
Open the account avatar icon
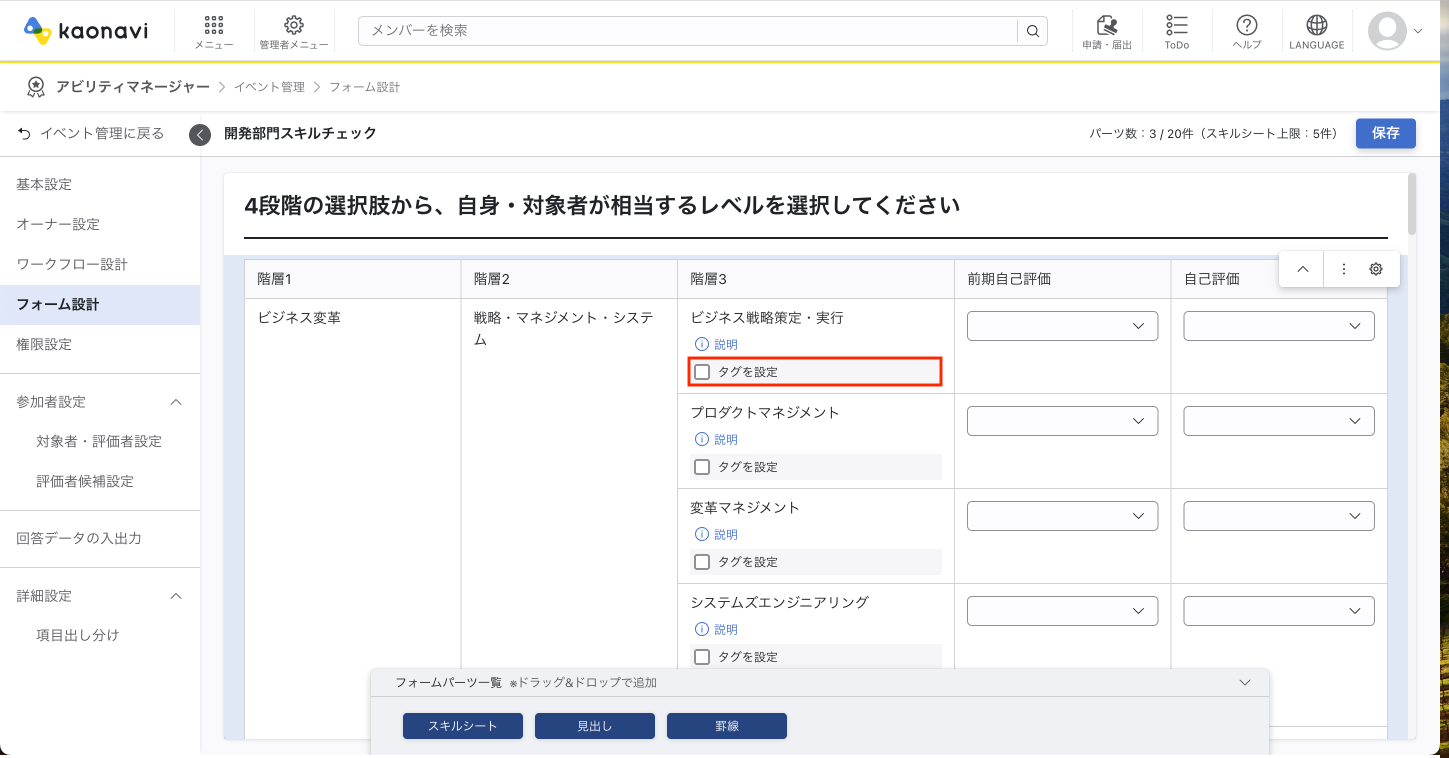[x=1387, y=30]
